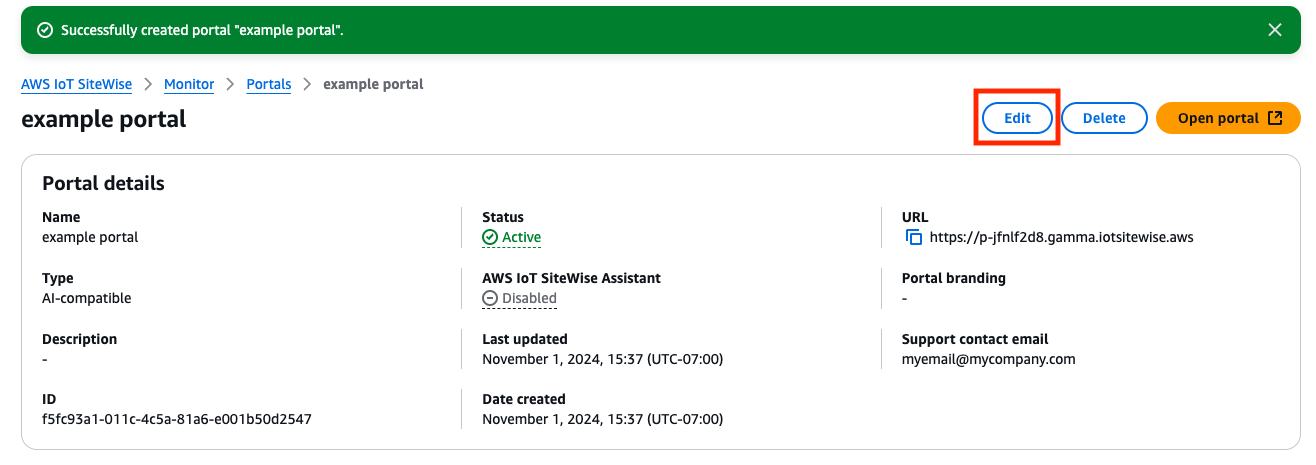Click the Edit button

click(1017, 118)
